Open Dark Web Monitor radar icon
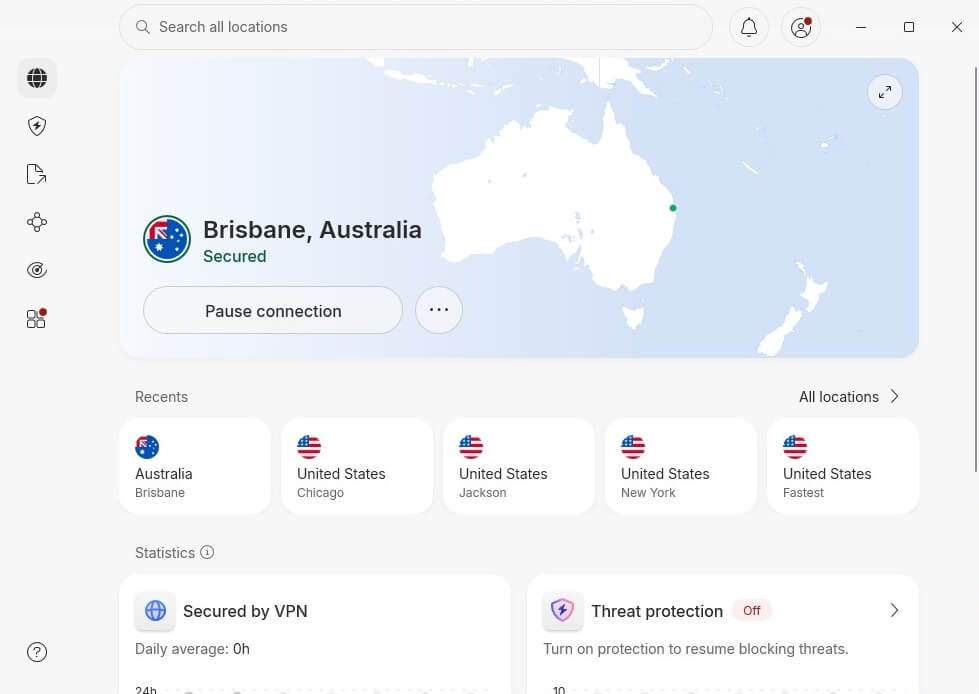The image size is (979, 694). click(x=37, y=270)
